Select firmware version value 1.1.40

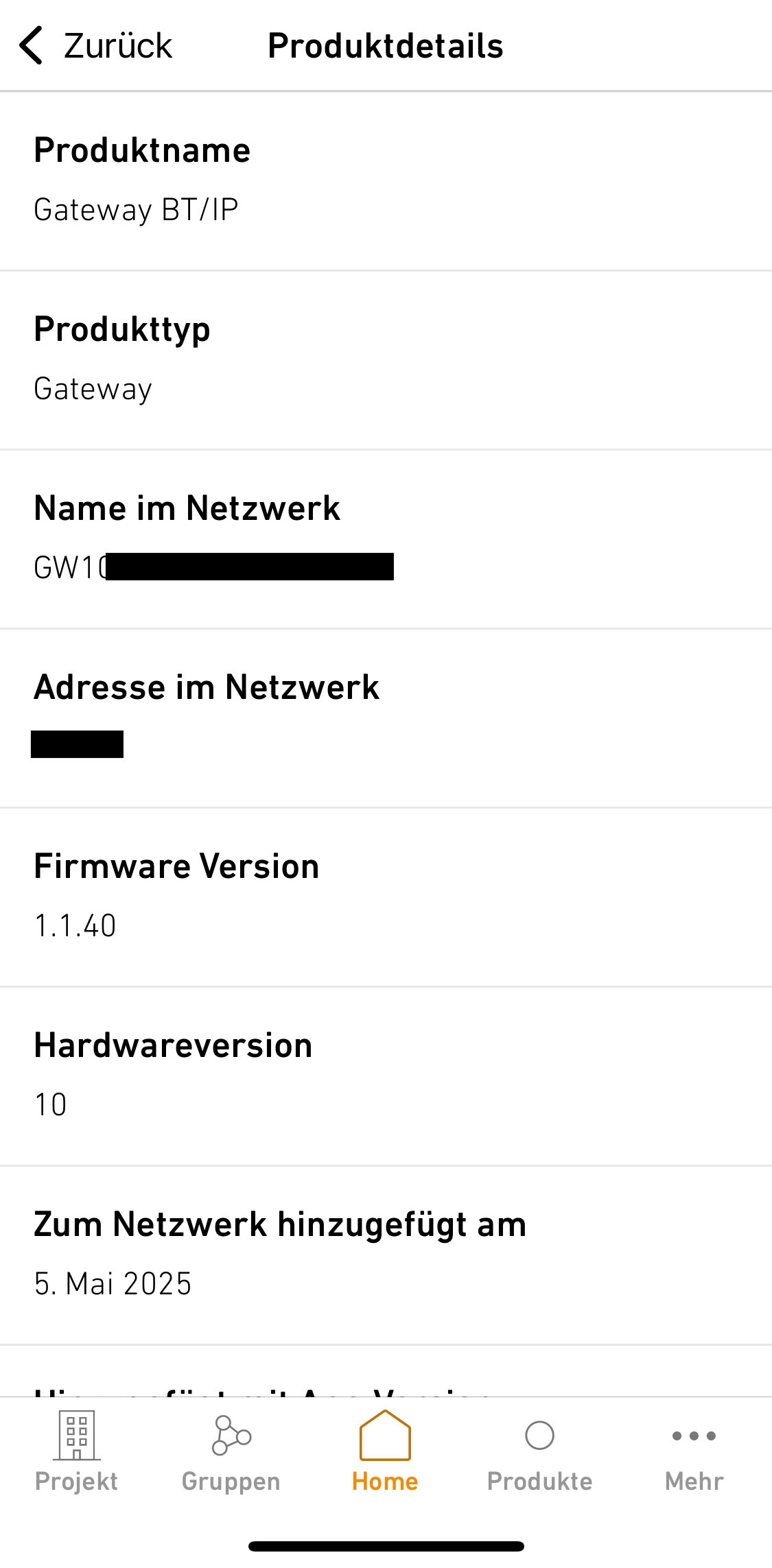click(75, 926)
